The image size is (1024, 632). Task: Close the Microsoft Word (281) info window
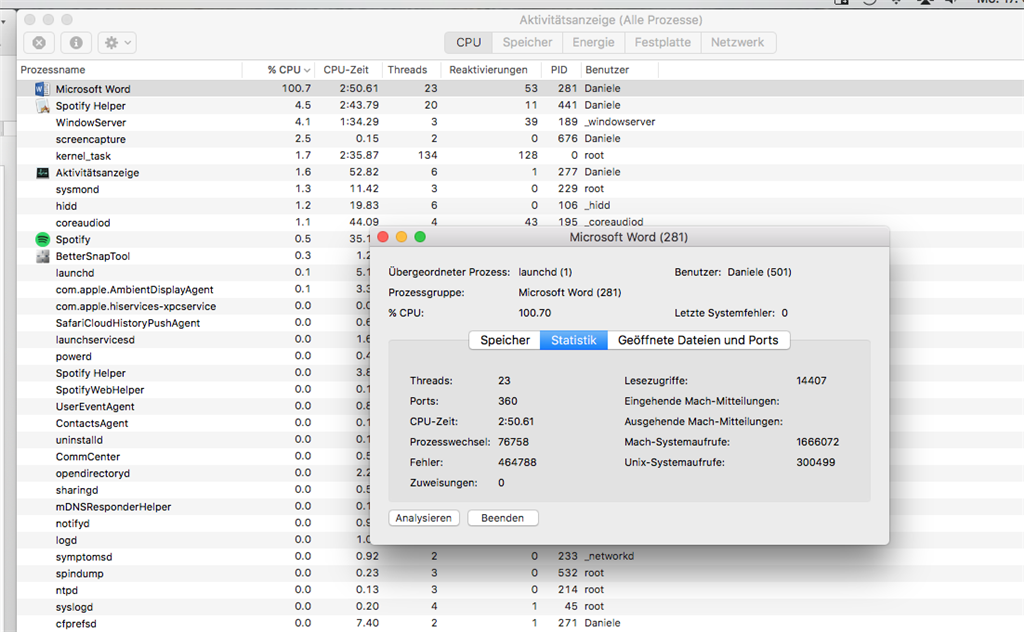click(x=383, y=237)
